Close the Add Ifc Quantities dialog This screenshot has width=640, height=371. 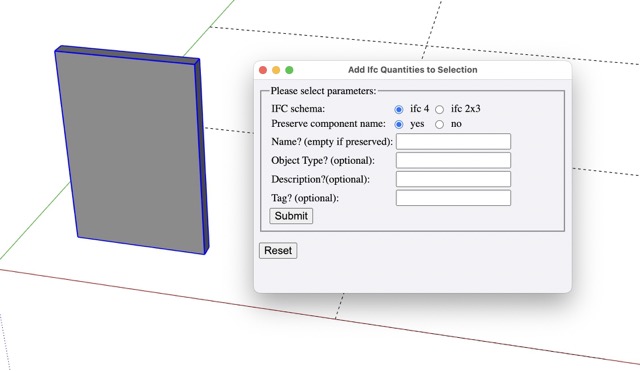point(263,70)
